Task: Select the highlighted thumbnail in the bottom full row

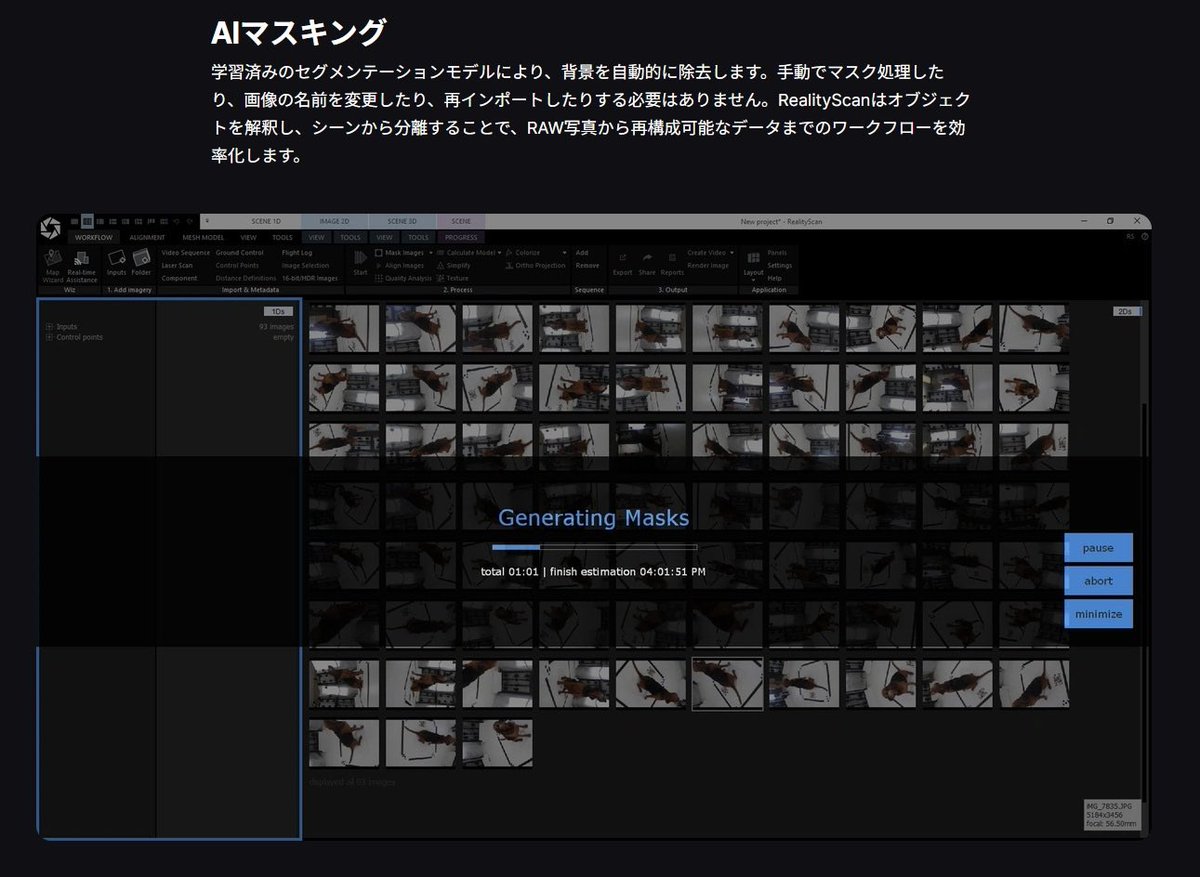Action: click(x=727, y=684)
